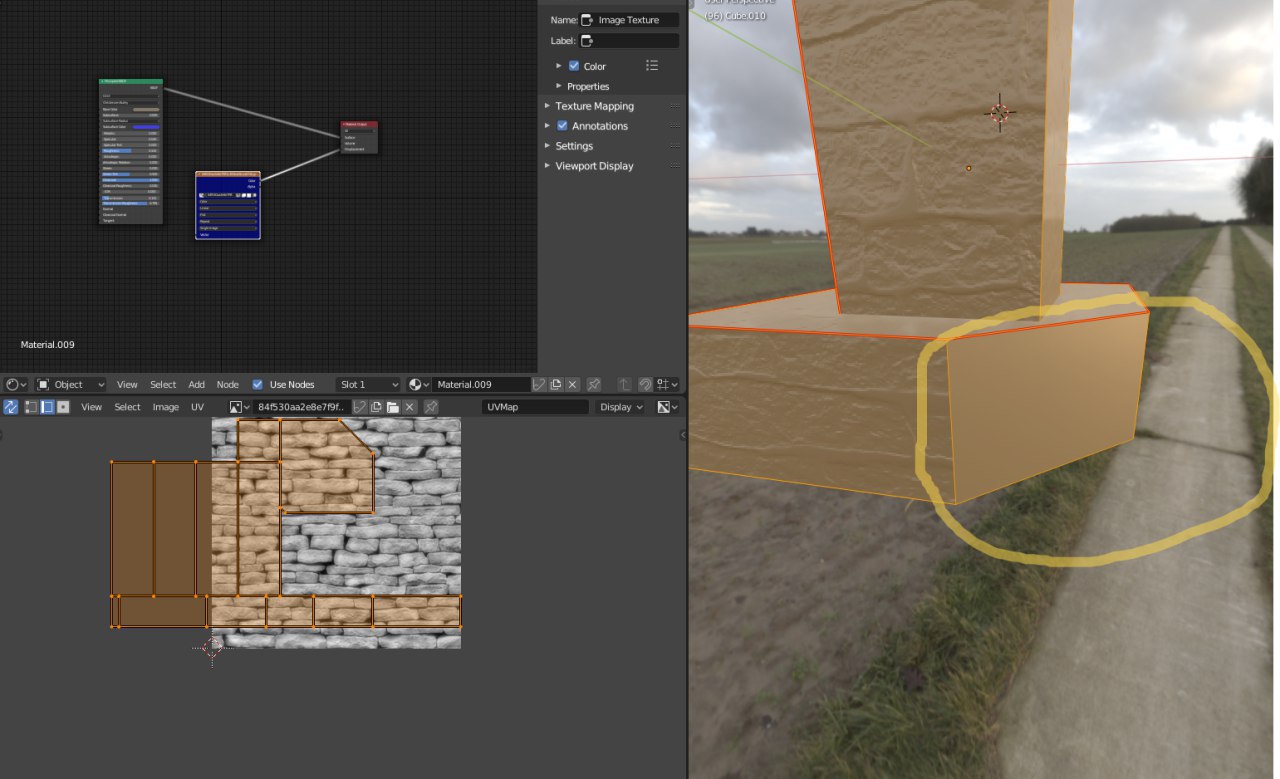Screen dimensions: 1280x779
Task: Click the Base Color swatch on Principled node
Action: click(x=146, y=109)
